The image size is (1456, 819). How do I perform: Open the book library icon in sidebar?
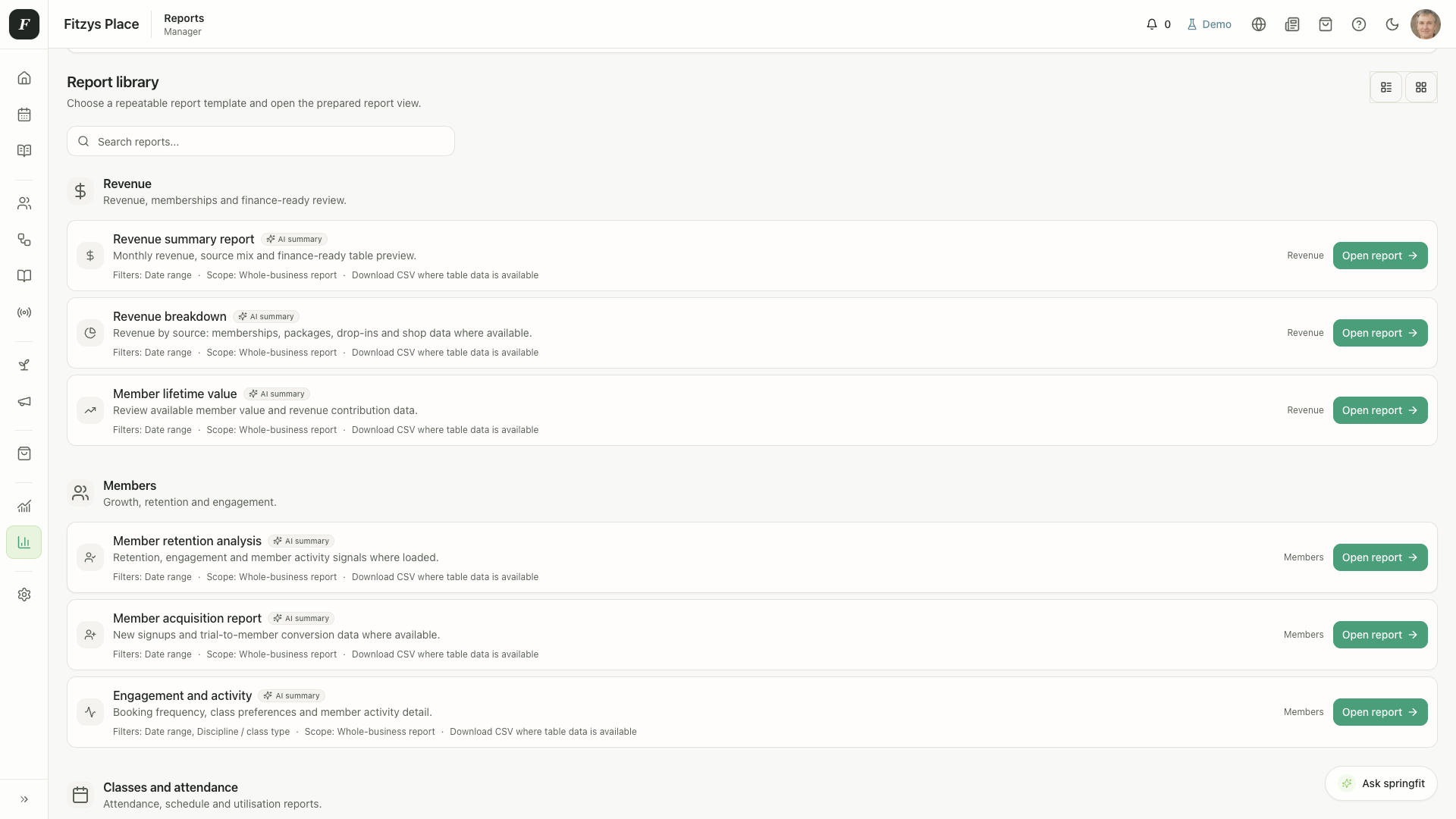(24, 276)
